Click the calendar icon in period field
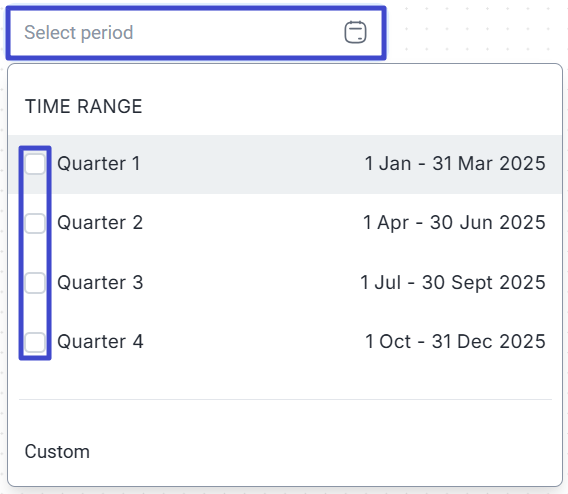The image size is (568, 494). click(x=355, y=32)
